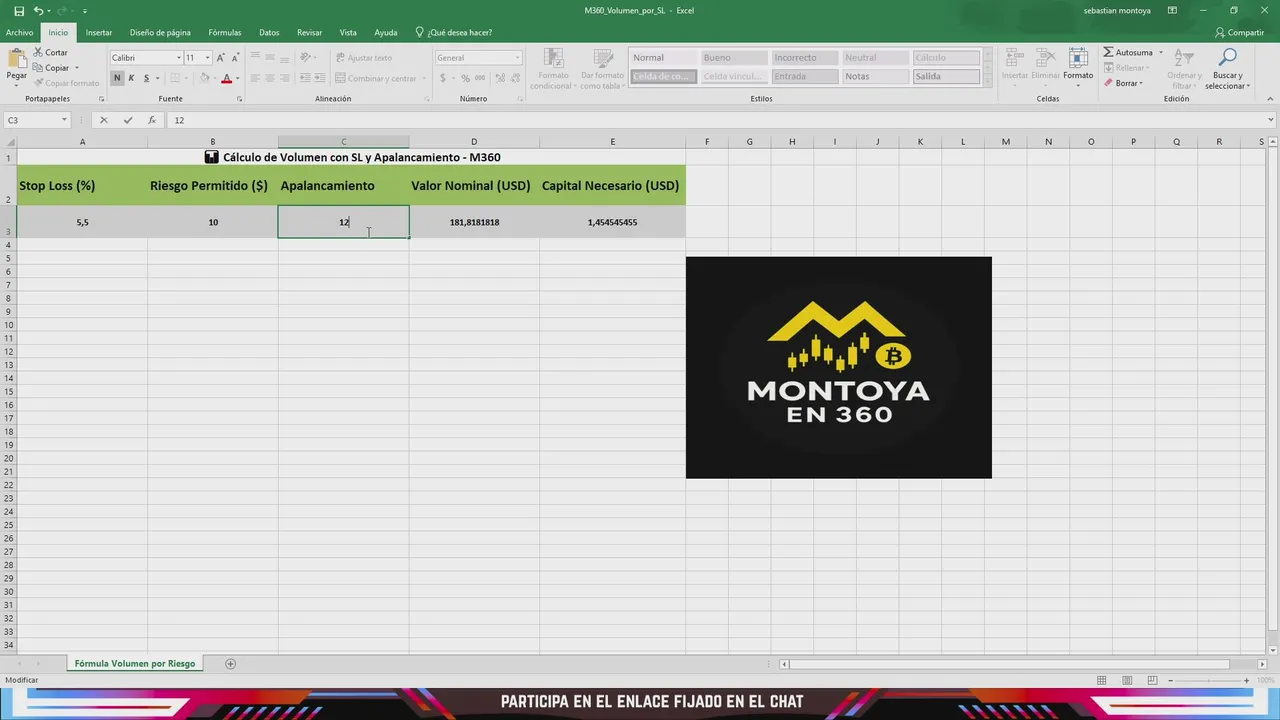Image resolution: width=1280 pixels, height=720 pixels.
Task: Expand the formula bar chevron
Action: (x=1271, y=120)
